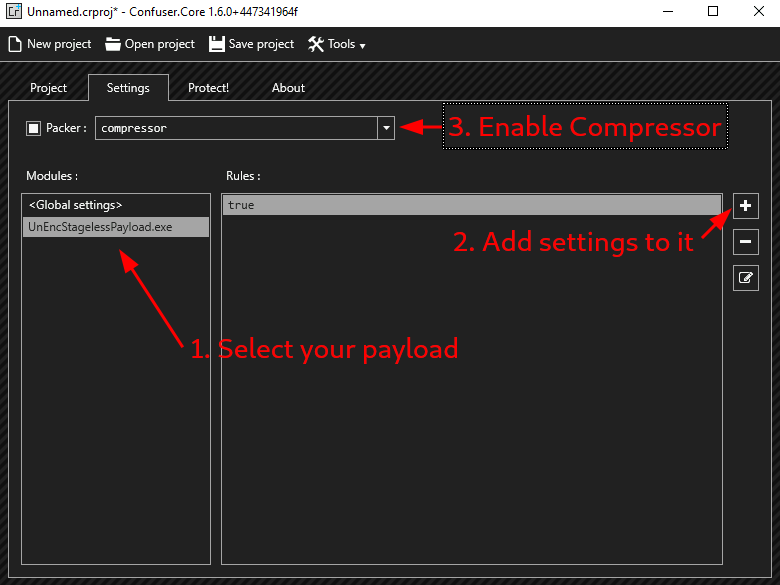780x585 pixels.
Task: Click the Save project floppy disk icon
Action: pyautogui.click(x=216, y=44)
